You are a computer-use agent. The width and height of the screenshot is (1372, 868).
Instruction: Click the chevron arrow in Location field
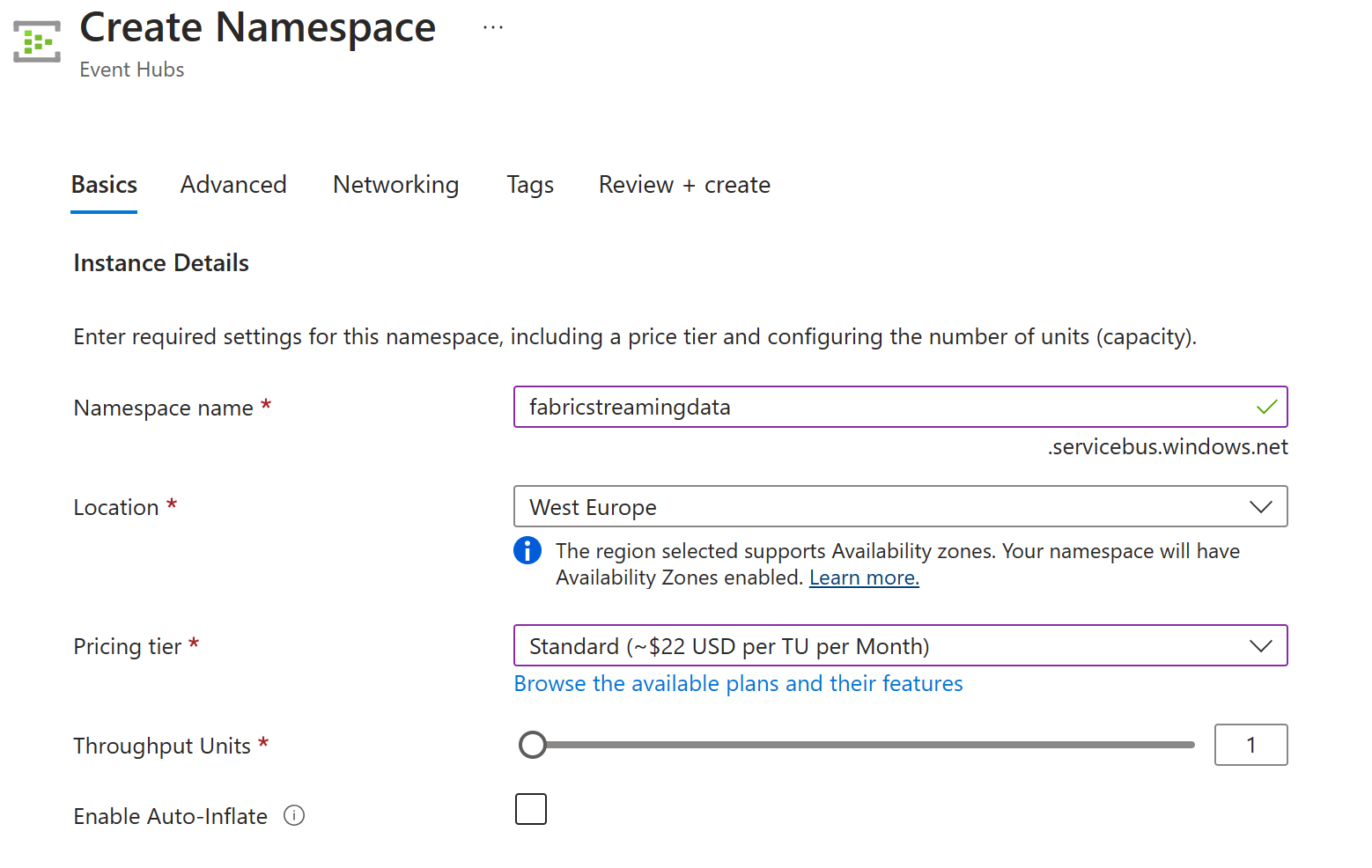tap(1260, 507)
